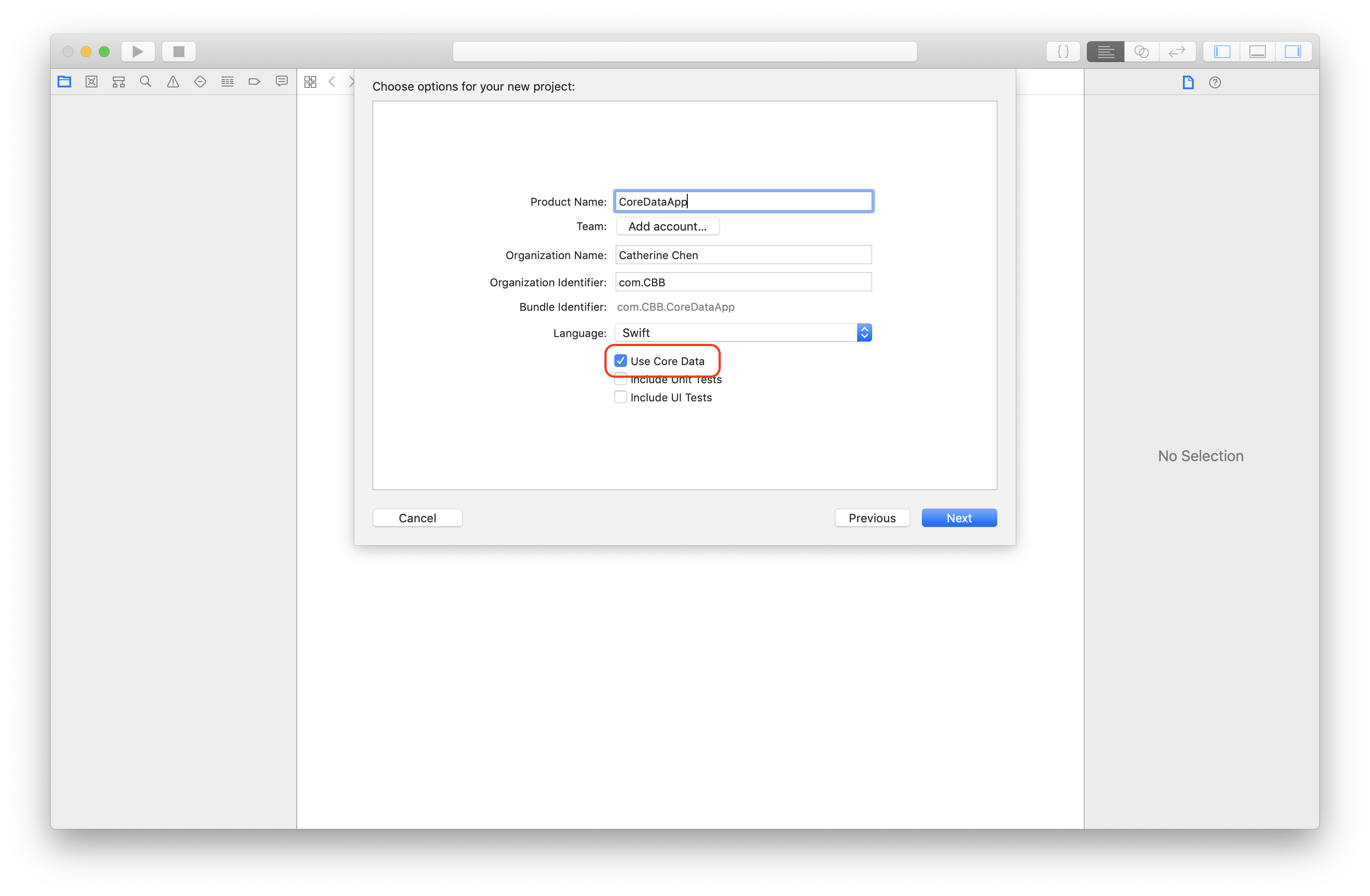Viewport: 1370px width, 896px height.
Task: Click the Run play button
Action: tap(138, 52)
